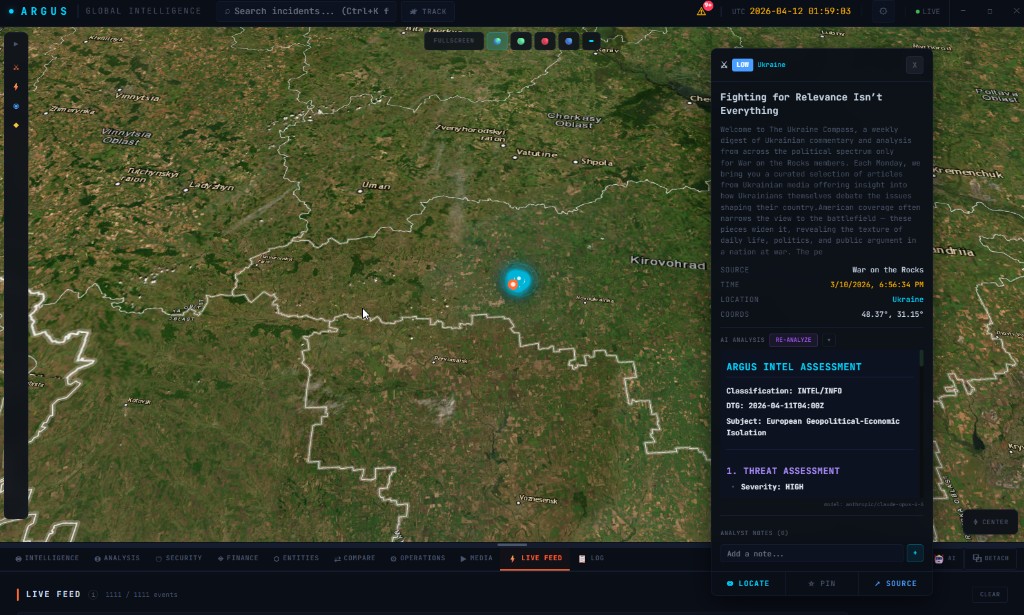Click the LOW severity badge
The height and width of the screenshot is (615, 1024).
click(x=743, y=65)
